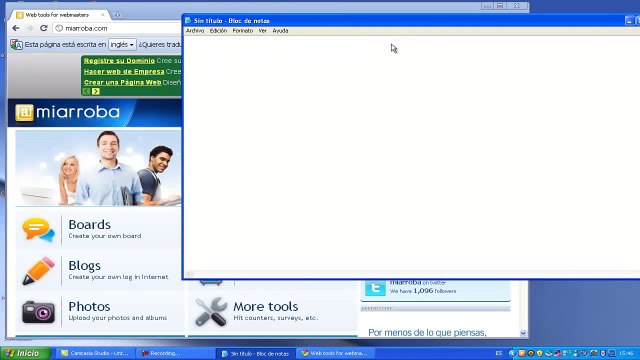Click the yellow shield tray icon

(x=540, y=353)
